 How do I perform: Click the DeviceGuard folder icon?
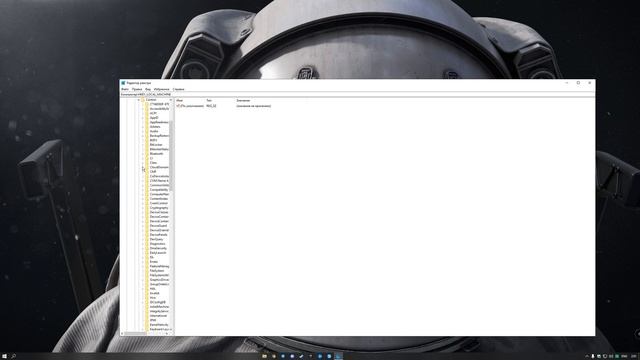[147, 226]
